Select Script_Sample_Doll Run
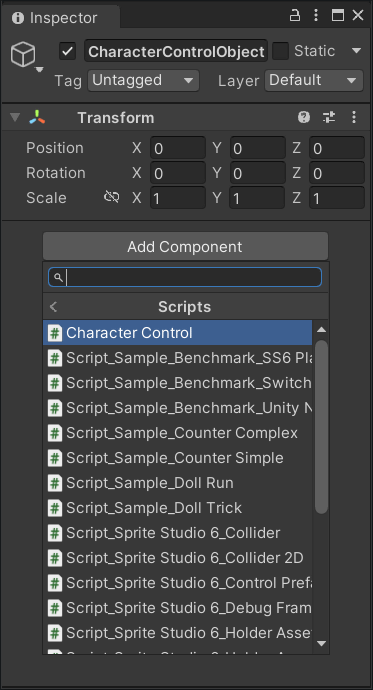 [177, 483]
